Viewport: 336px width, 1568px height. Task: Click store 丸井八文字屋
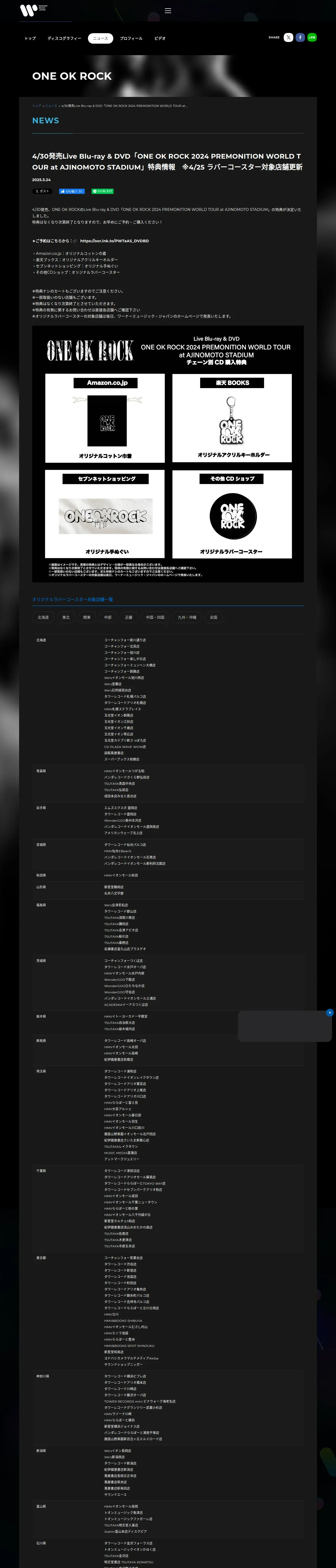[114, 893]
